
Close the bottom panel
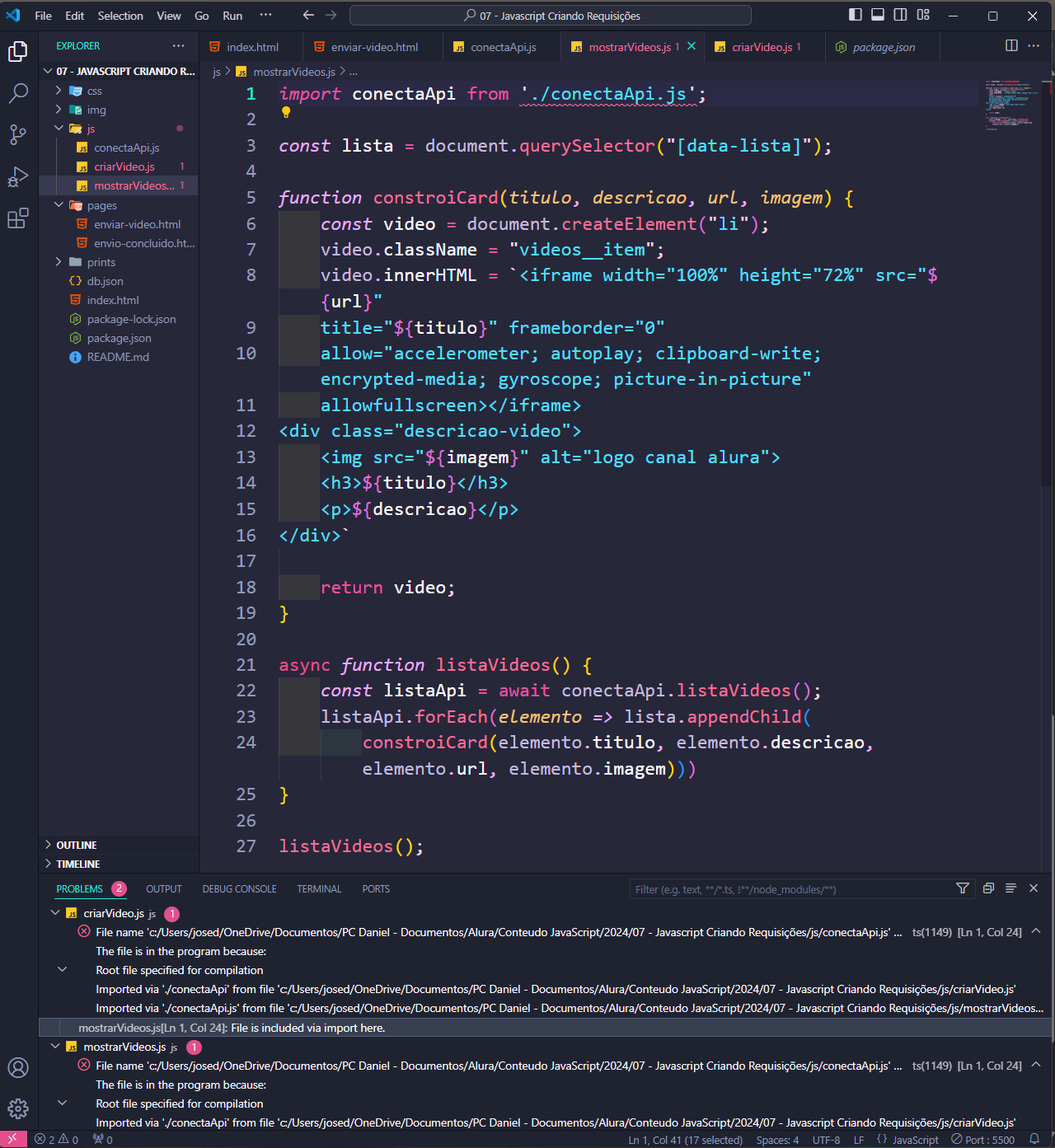coord(1034,888)
